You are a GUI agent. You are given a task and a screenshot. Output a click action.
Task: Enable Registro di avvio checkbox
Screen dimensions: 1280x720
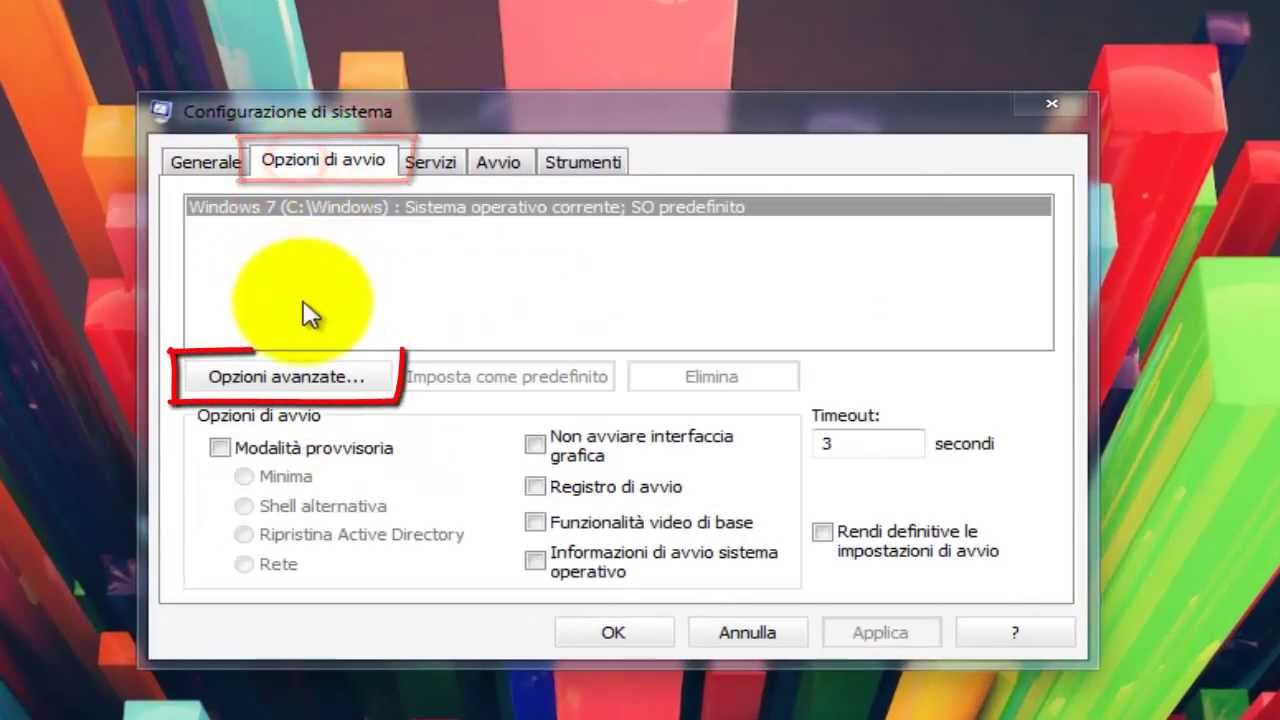[x=535, y=487]
